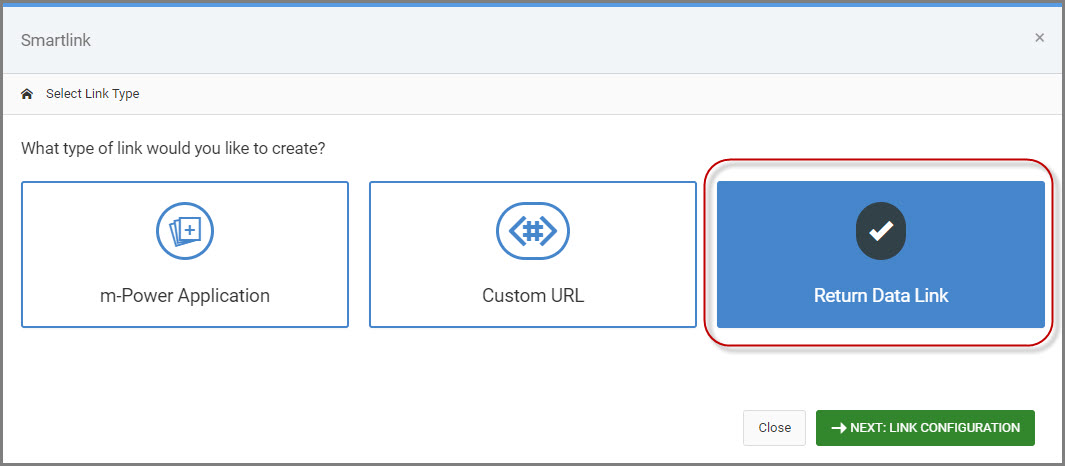Click the arrow icon on the Next button
This screenshot has height=466, width=1065.
838,428
